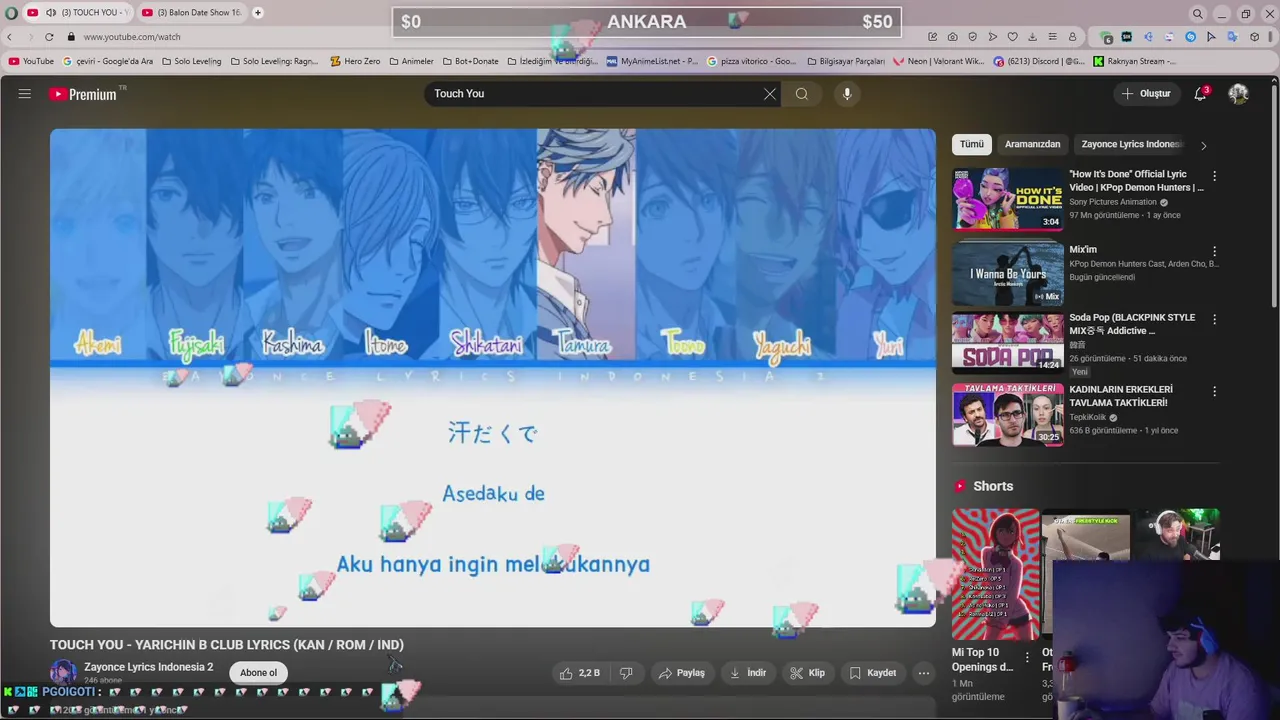Open "How It's Done" video thumbnail

[1008, 199]
